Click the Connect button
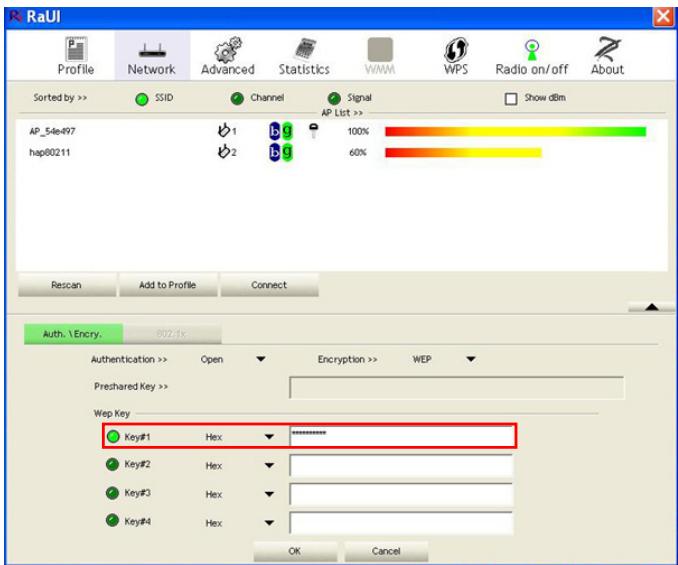The height and width of the screenshot is (565, 678). coord(269,285)
